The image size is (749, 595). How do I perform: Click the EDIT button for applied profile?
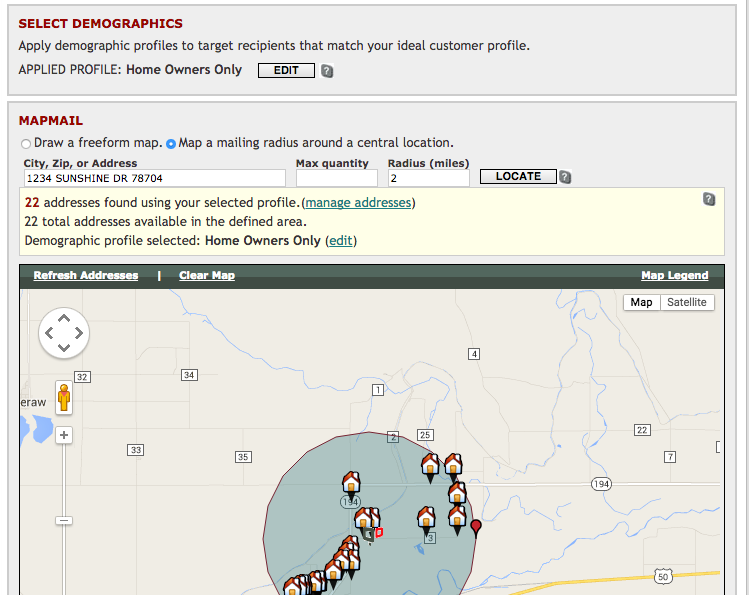[286, 70]
